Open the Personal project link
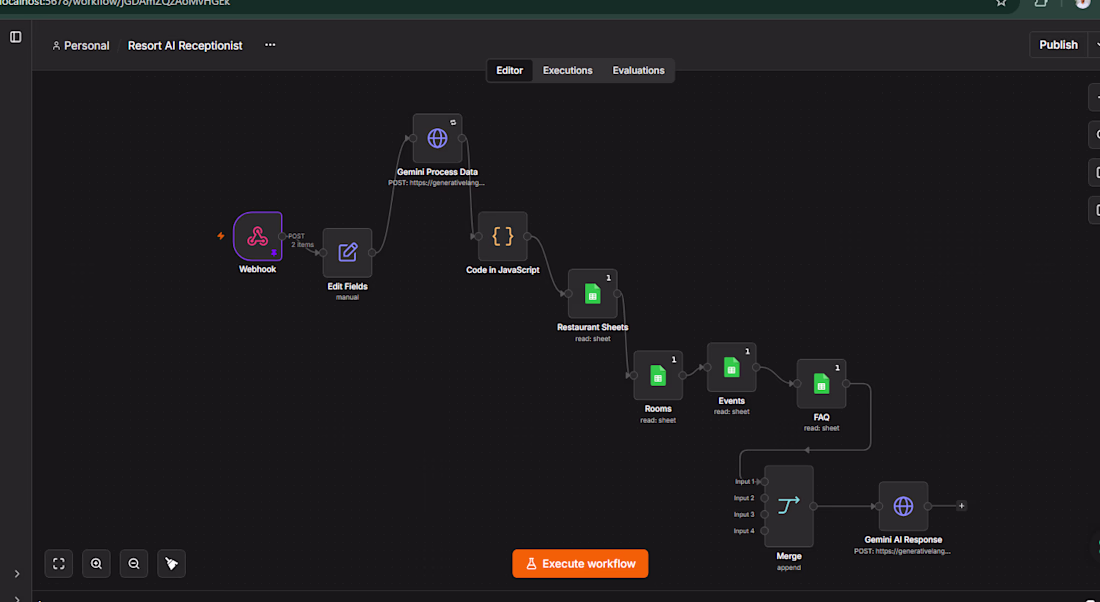 tap(81, 46)
